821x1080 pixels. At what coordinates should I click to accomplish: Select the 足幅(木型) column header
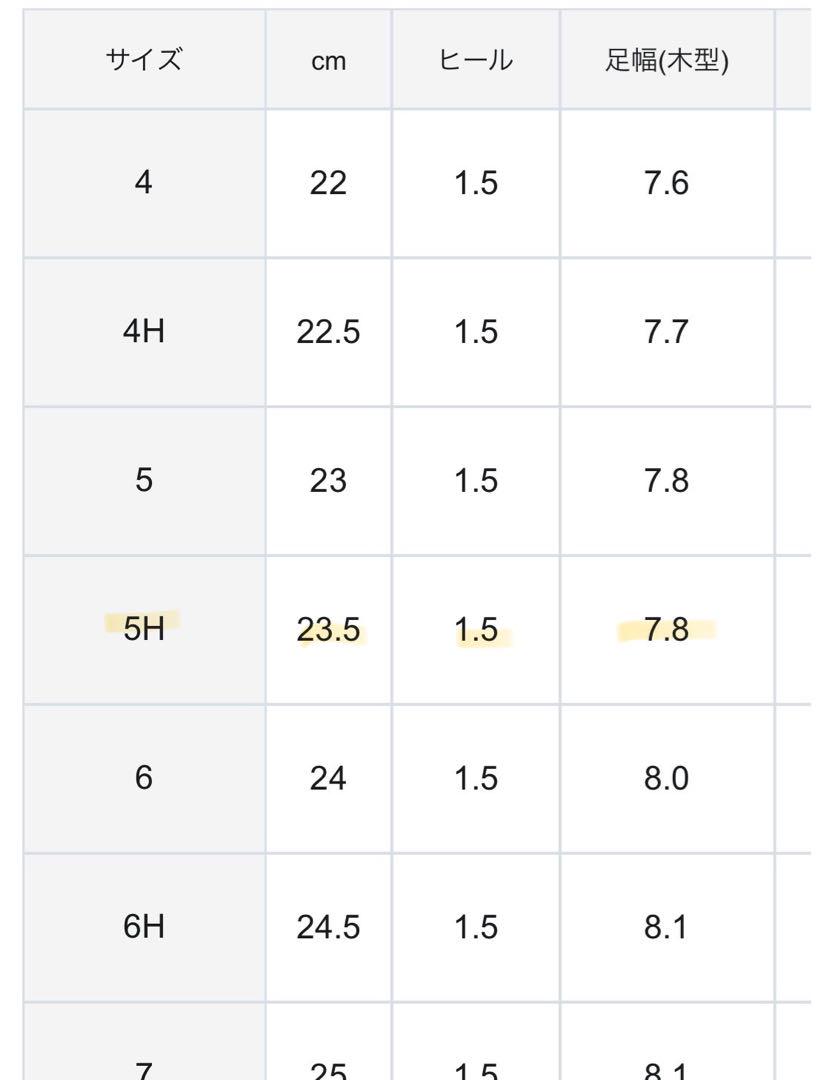[x=667, y=60]
